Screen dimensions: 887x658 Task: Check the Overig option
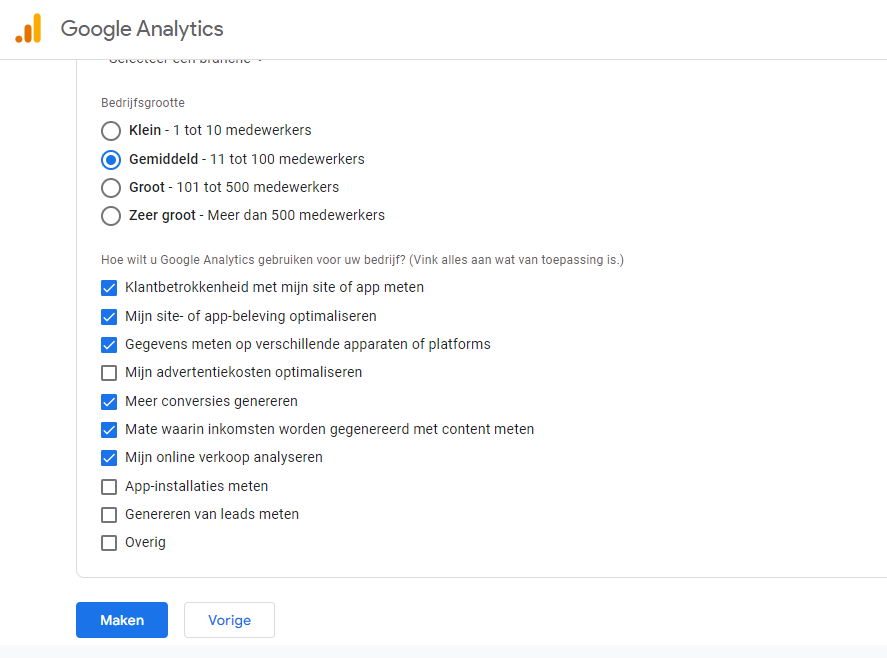pyautogui.click(x=109, y=543)
